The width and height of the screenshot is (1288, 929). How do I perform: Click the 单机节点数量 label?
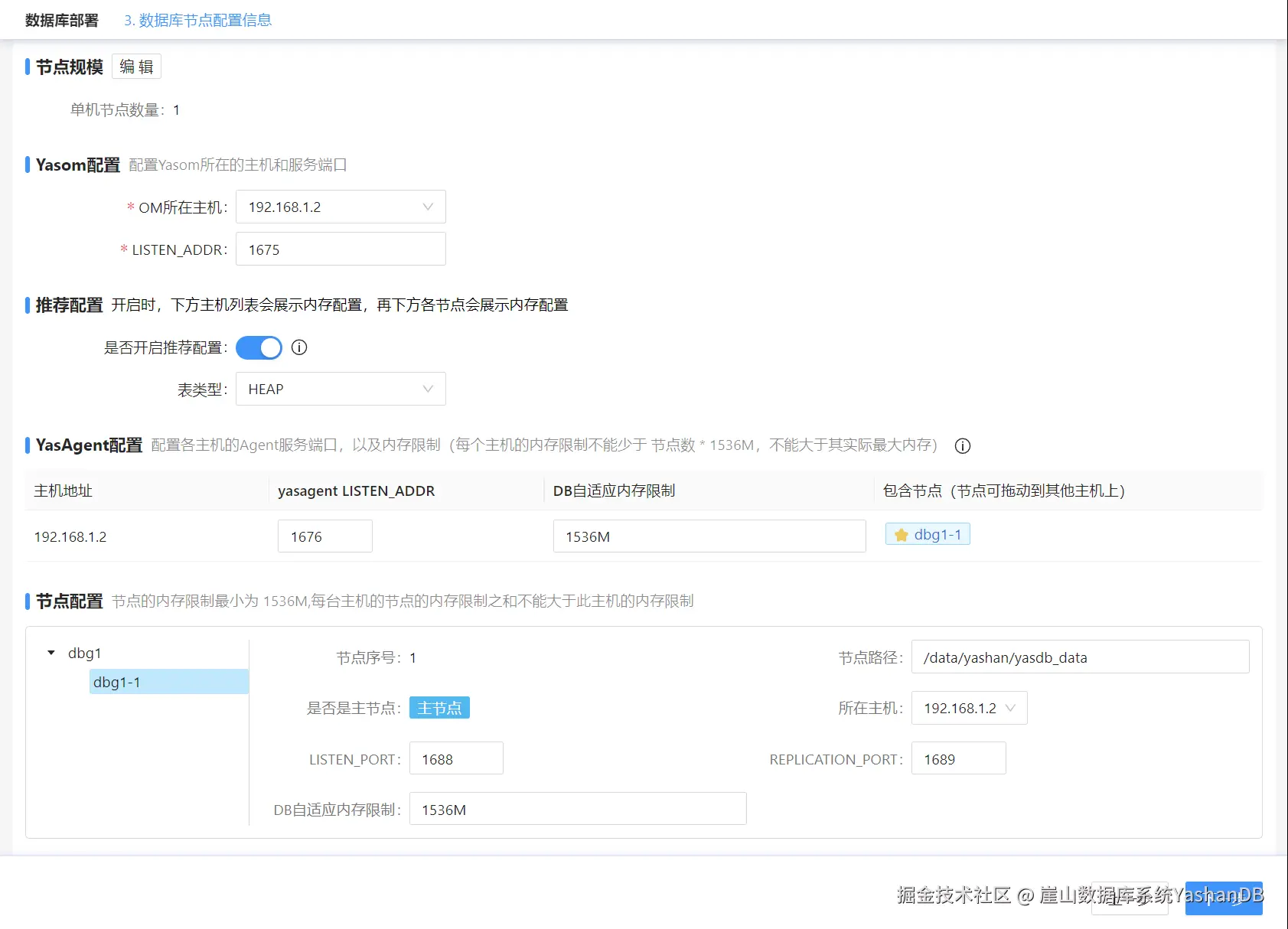coord(118,110)
